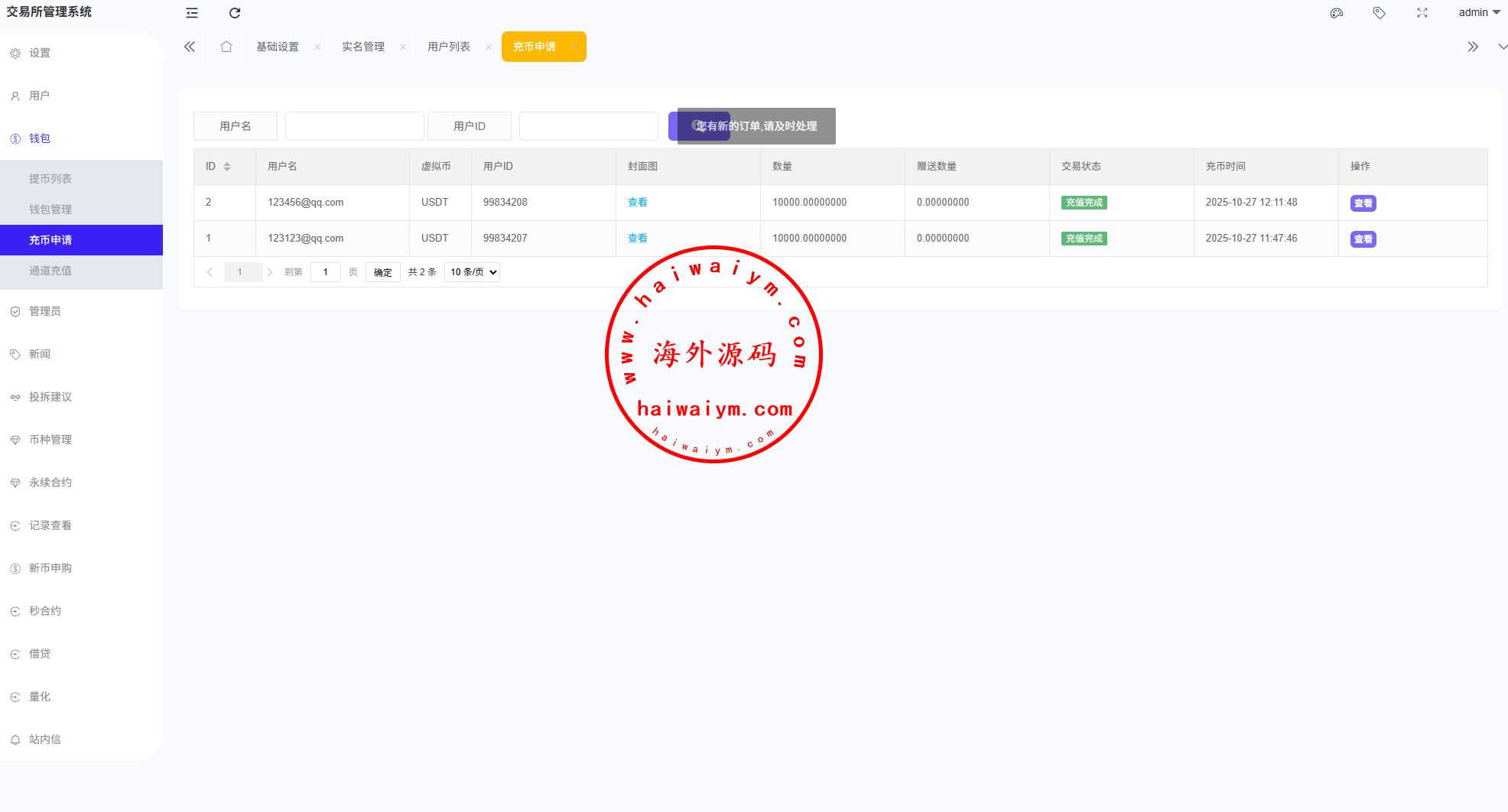The width and height of the screenshot is (1508, 812).
Task: Close the 基础设置 tab
Action: click(317, 47)
